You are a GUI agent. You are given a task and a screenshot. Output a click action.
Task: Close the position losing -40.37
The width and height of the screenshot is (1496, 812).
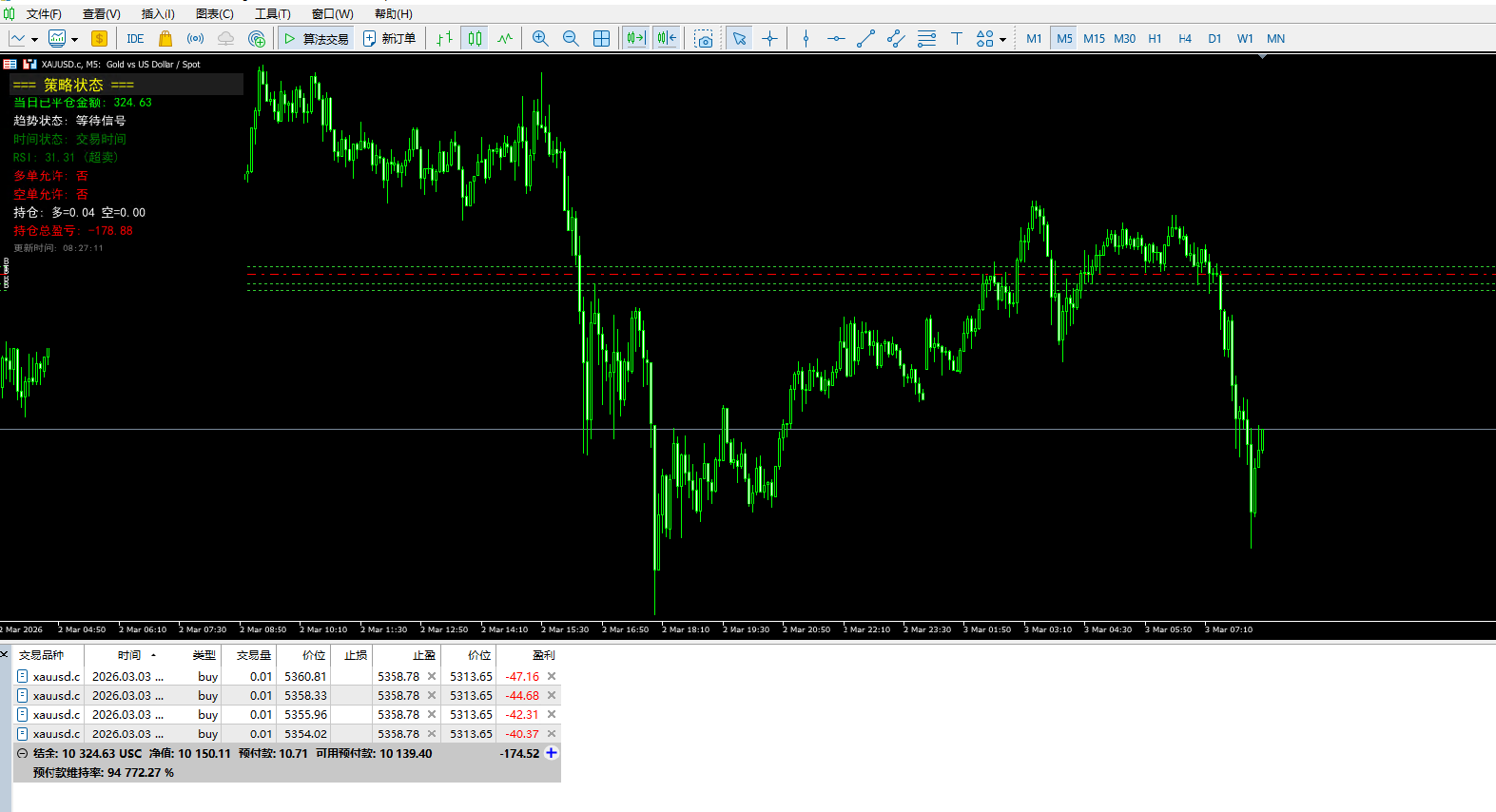[x=552, y=733]
